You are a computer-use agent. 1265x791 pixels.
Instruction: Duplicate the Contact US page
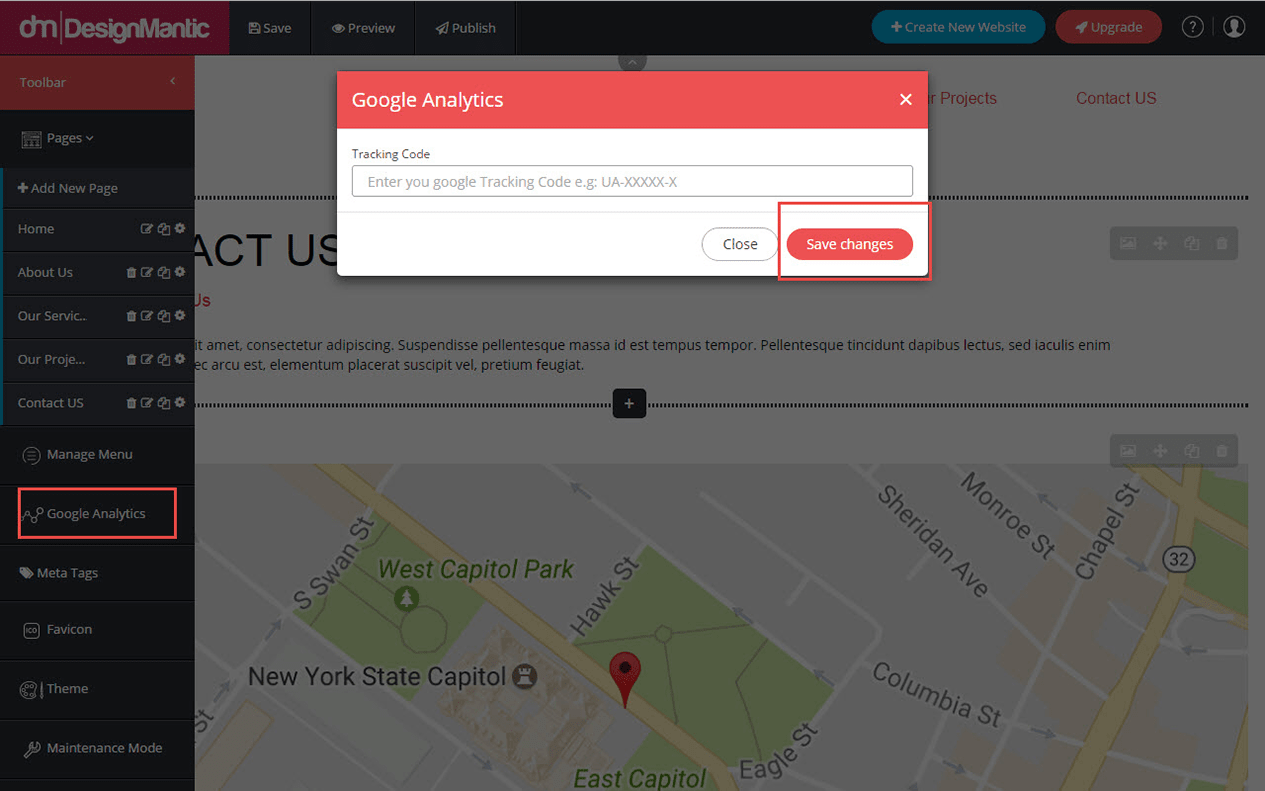click(x=163, y=402)
